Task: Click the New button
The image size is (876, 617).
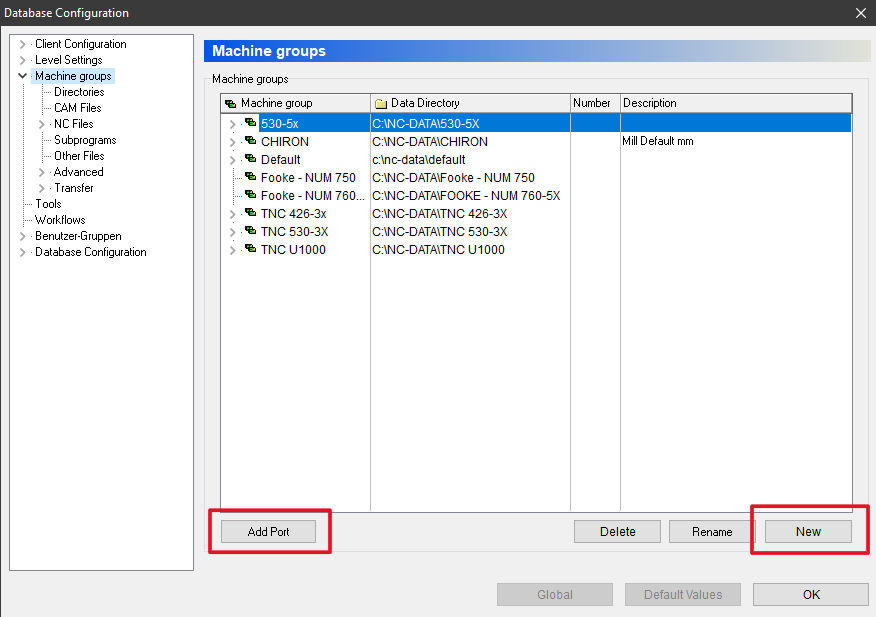Action: 808,531
